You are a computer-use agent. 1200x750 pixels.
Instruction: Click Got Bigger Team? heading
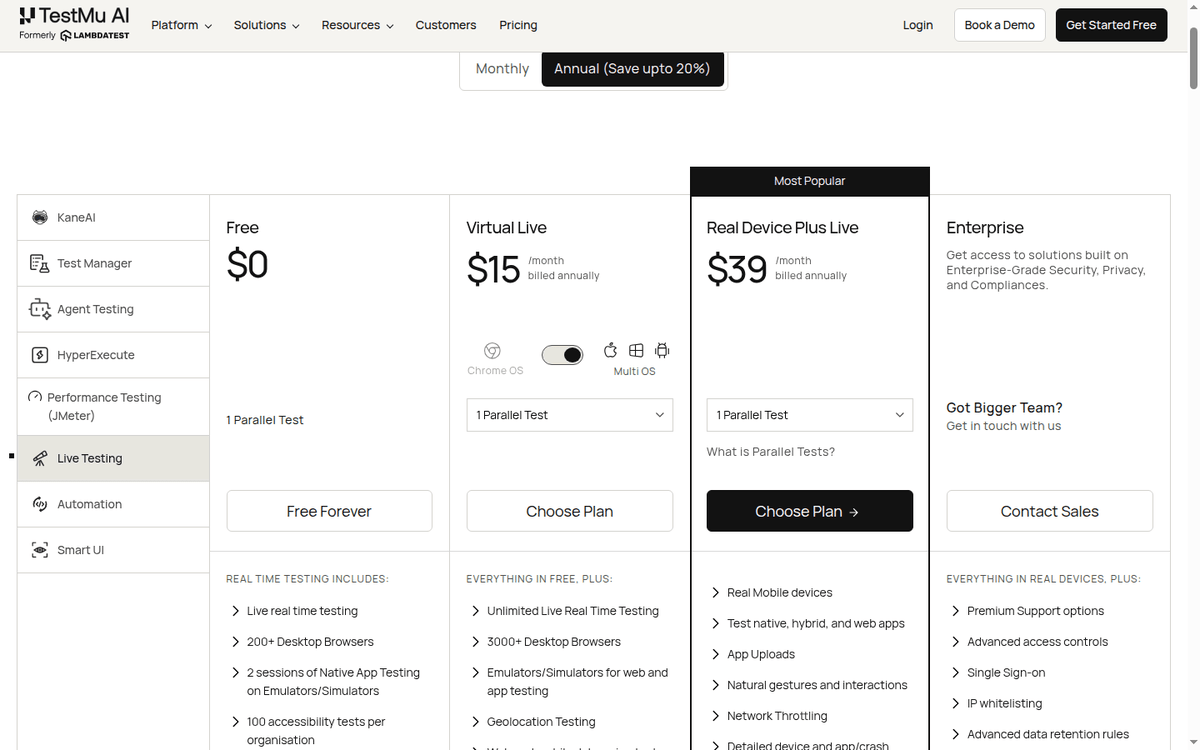click(1004, 408)
